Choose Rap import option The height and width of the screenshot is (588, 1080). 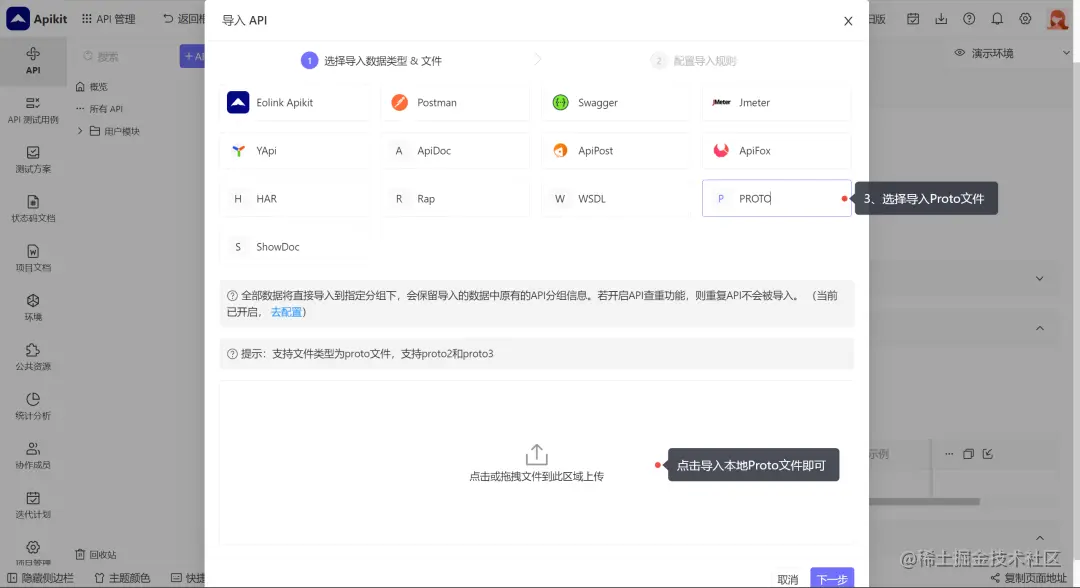click(455, 199)
